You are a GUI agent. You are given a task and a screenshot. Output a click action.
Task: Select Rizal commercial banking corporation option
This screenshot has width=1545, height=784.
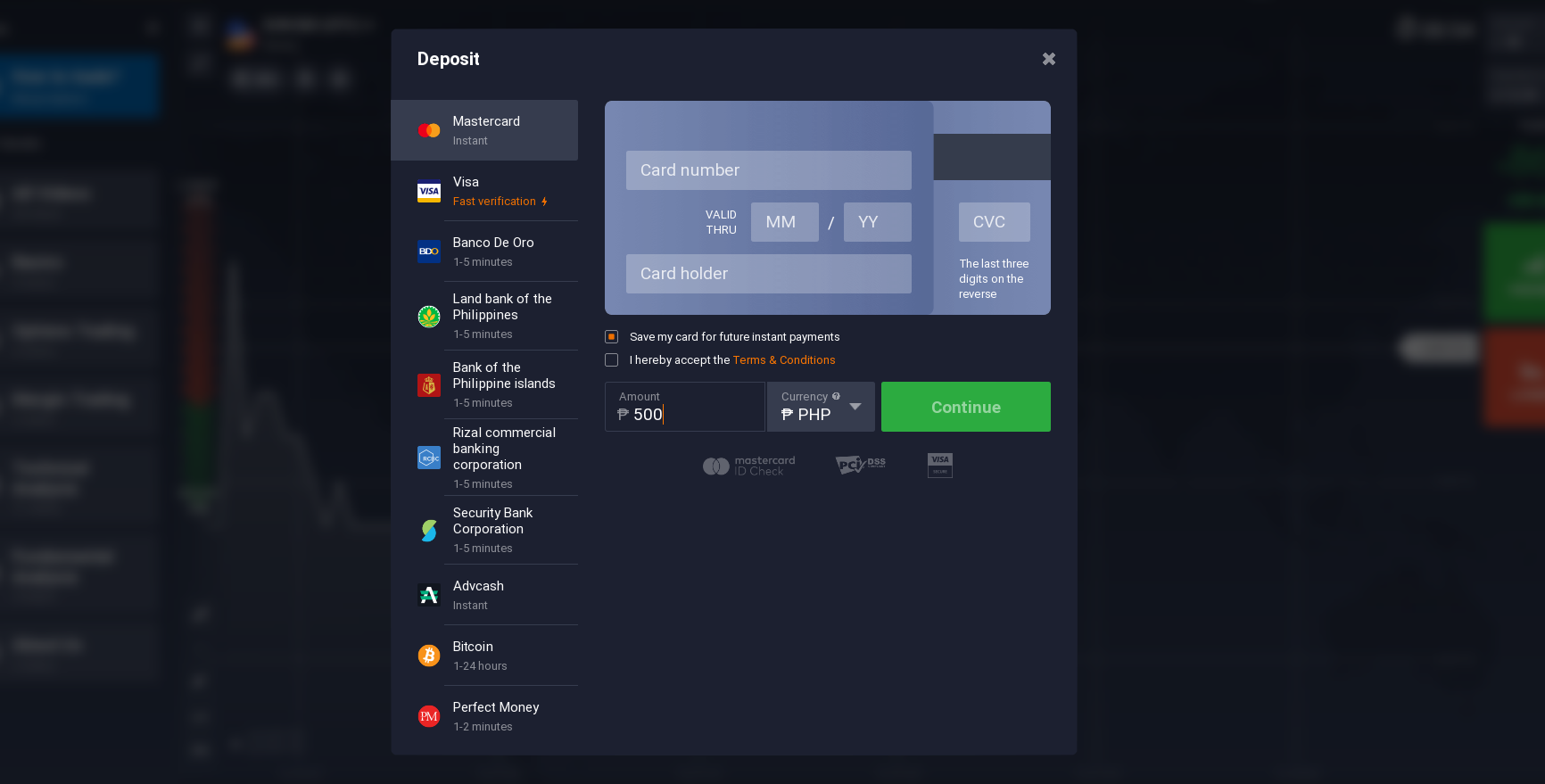484,458
